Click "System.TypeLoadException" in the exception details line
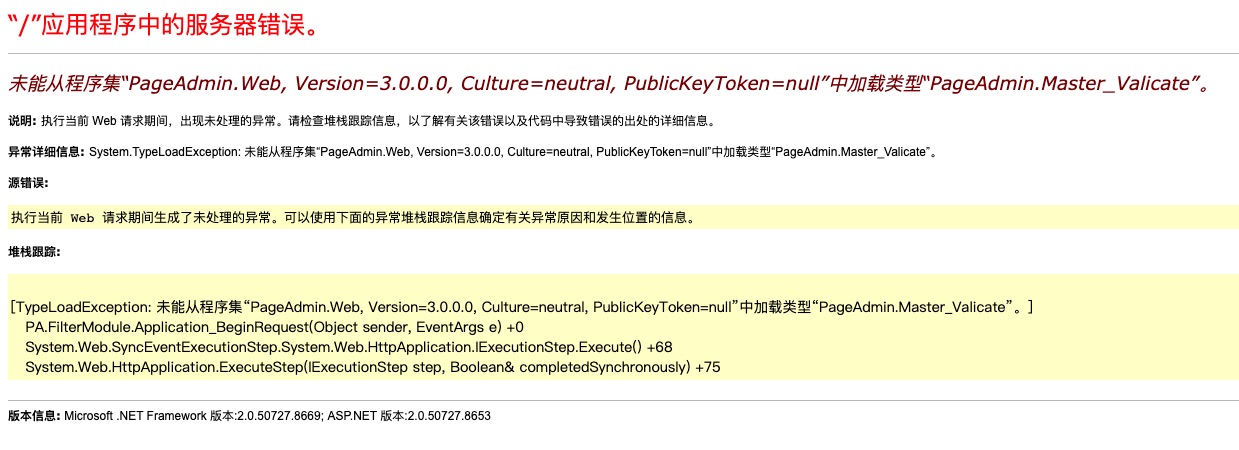Image resolution: width=1239 pixels, height=450 pixels. (x=162, y=152)
